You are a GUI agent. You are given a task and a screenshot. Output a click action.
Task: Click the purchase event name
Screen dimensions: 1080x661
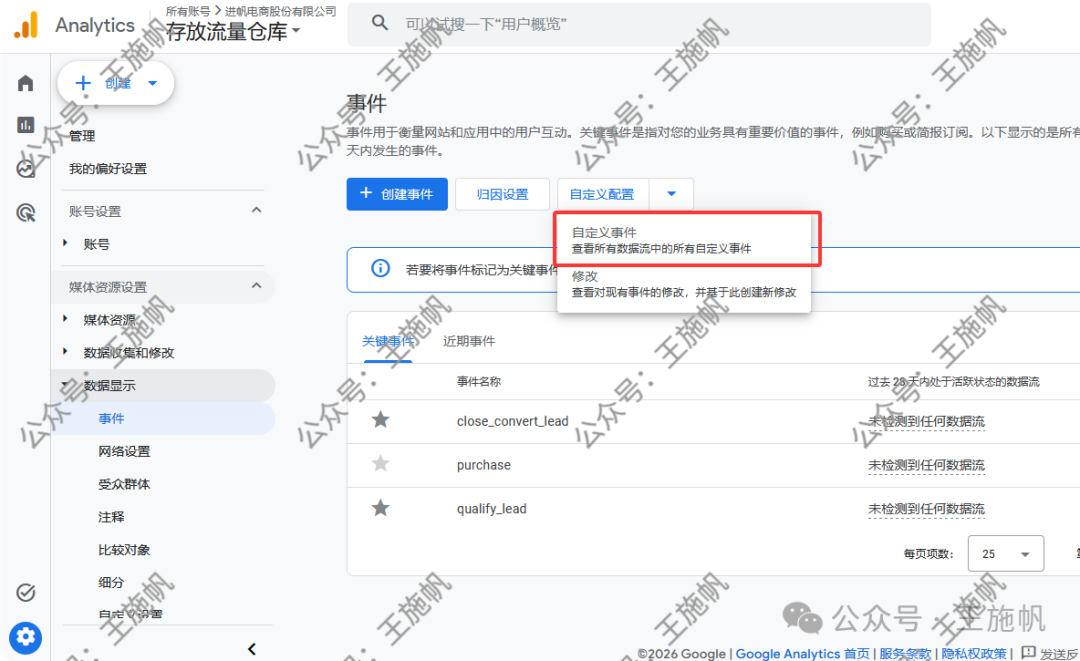(484, 465)
